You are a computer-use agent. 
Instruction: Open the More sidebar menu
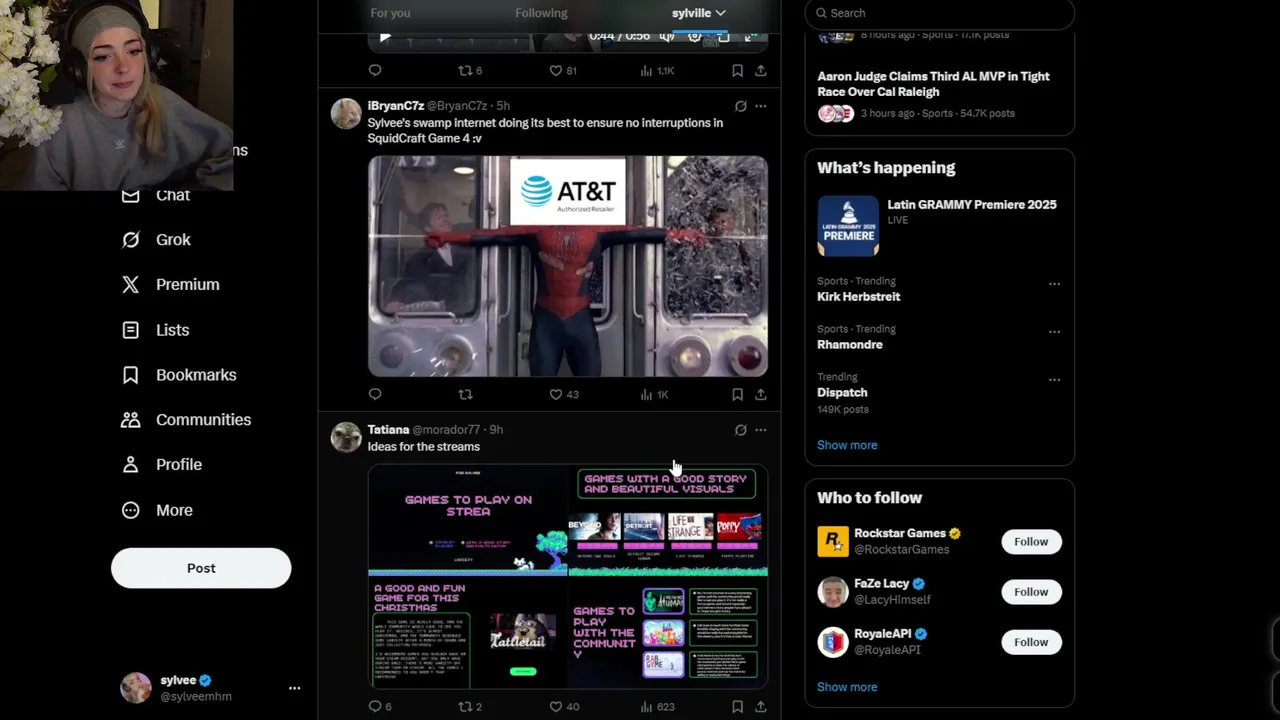click(x=157, y=510)
